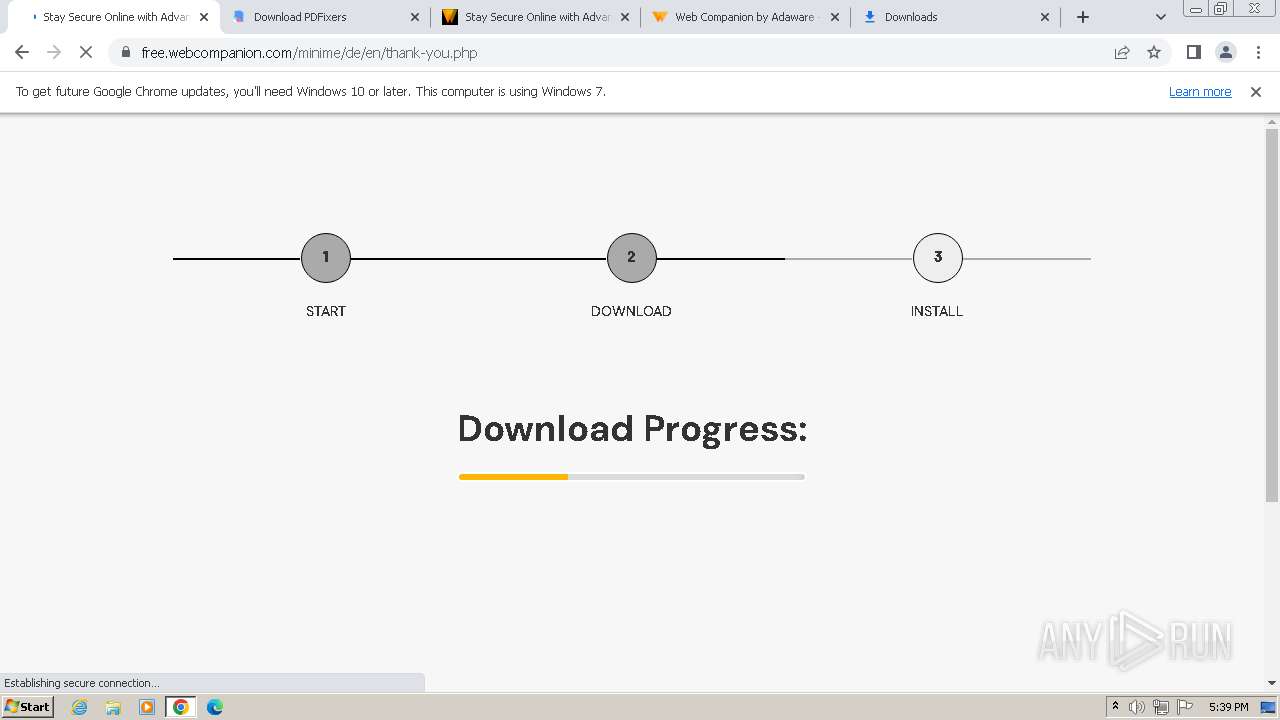This screenshot has height=720, width=1280.
Task: Open the Windows Start menu
Action: pyautogui.click(x=27, y=706)
